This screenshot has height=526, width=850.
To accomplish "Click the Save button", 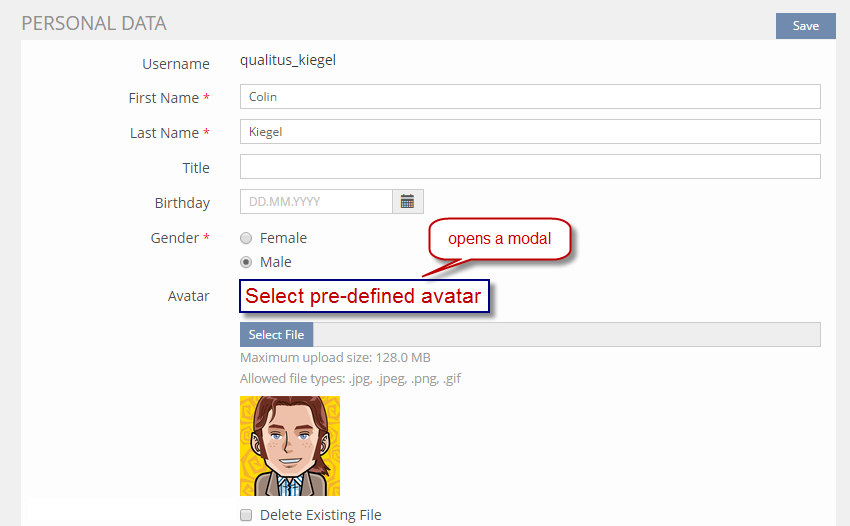I will coord(805,26).
